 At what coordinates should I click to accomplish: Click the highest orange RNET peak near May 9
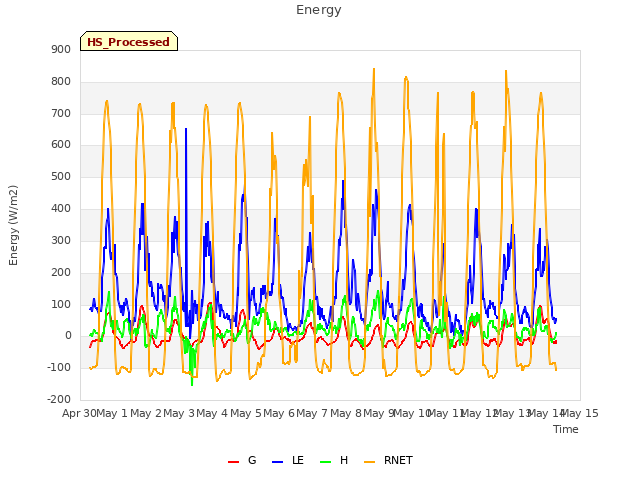[x=374, y=70]
